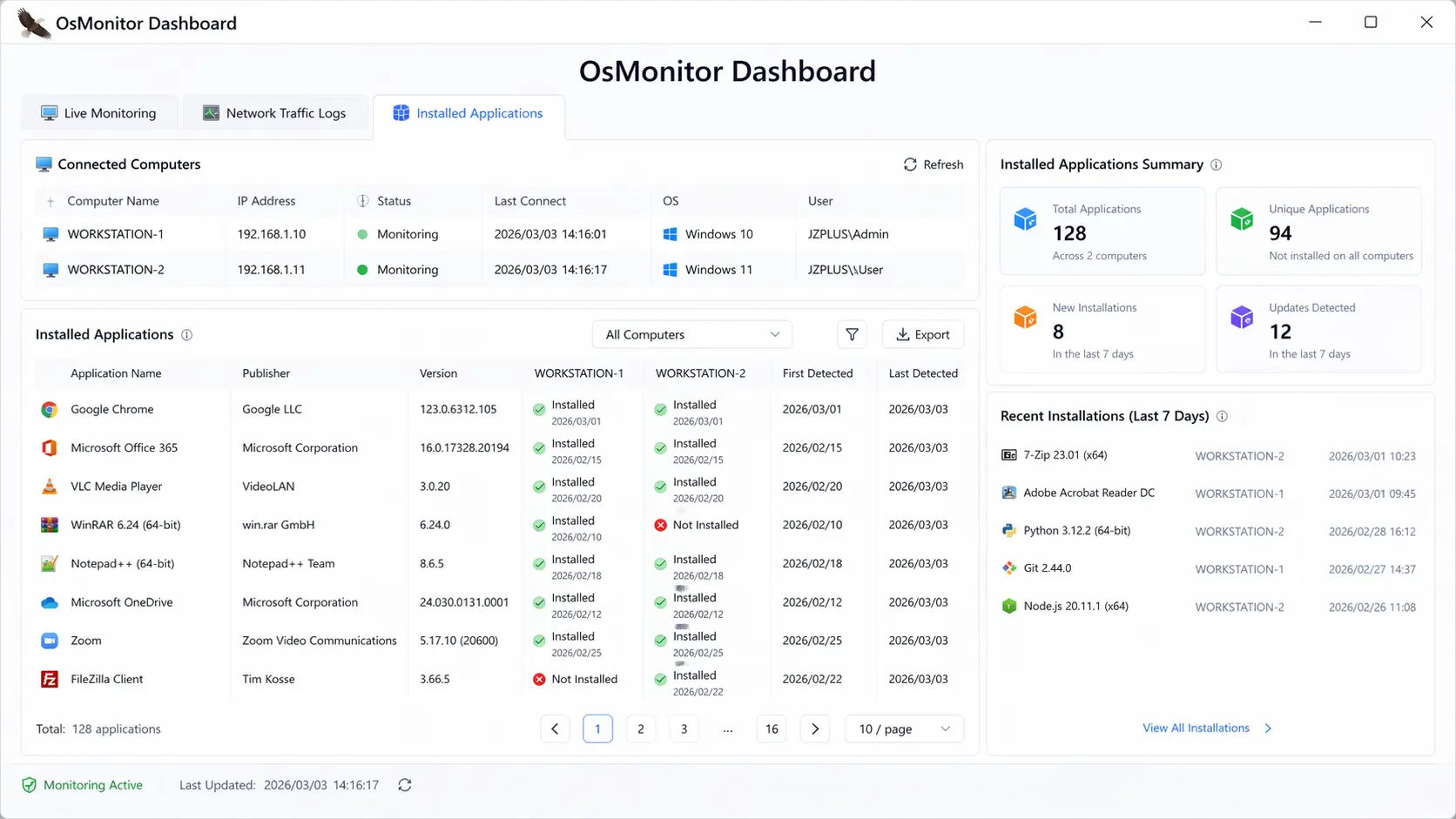Click the Python 3.12.2 icon
Viewport: 1456px width, 819px height.
pyautogui.click(x=1009, y=530)
